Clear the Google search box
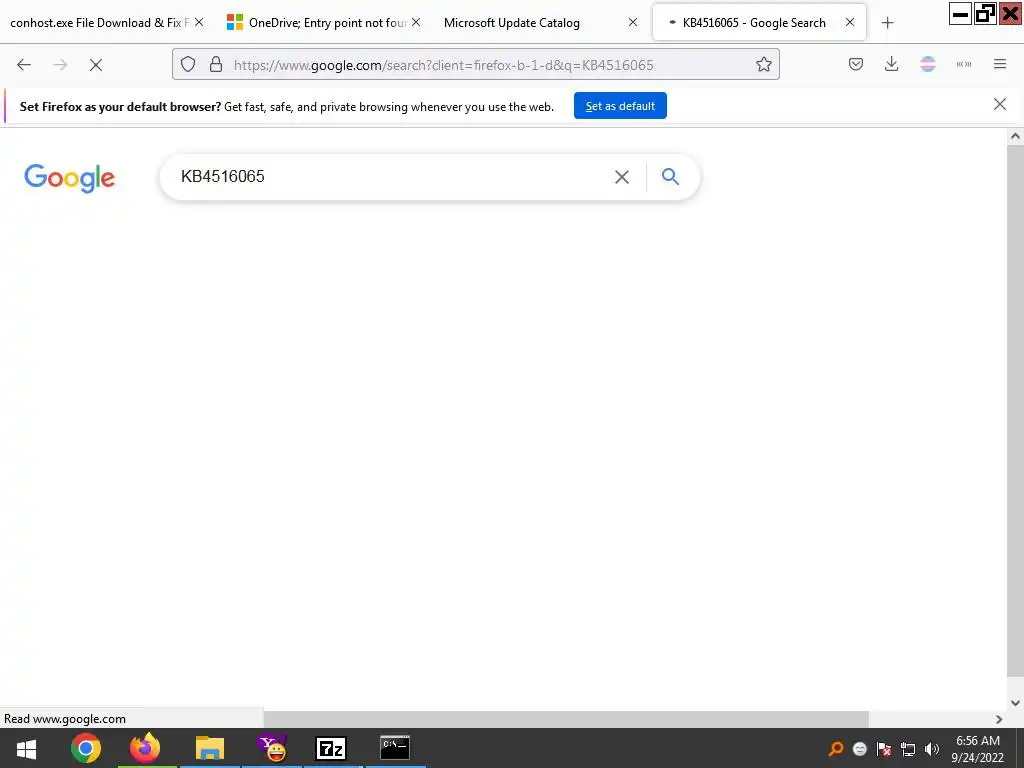 [622, 177]
